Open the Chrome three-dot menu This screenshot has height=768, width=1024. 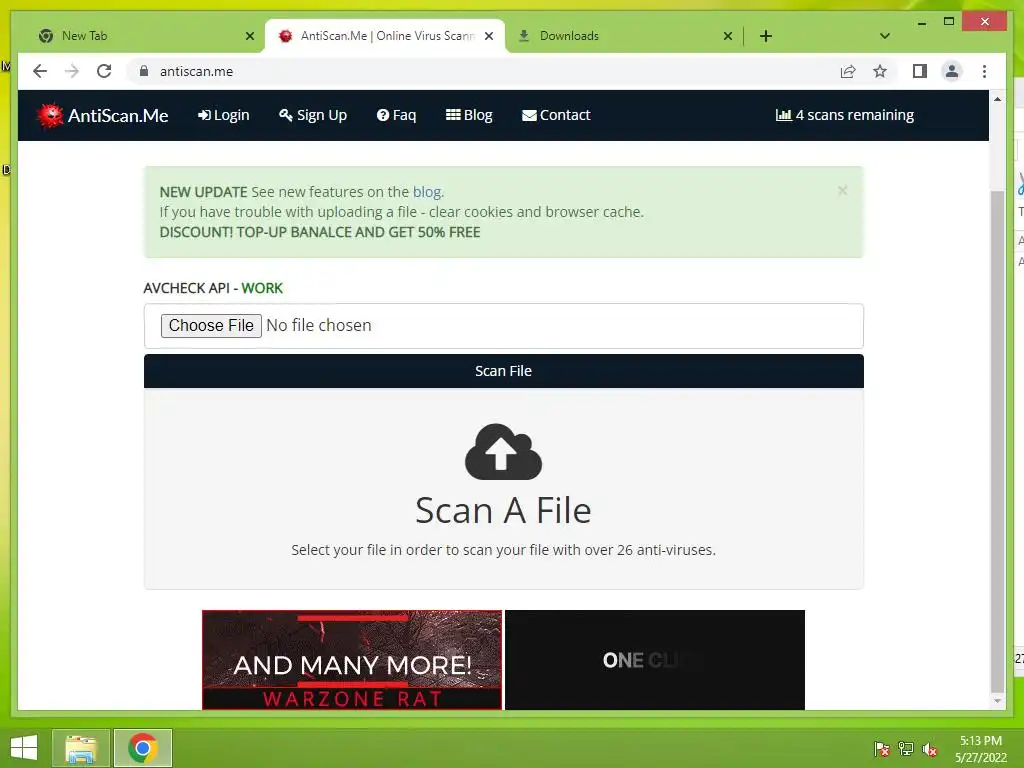click(984, 71)
